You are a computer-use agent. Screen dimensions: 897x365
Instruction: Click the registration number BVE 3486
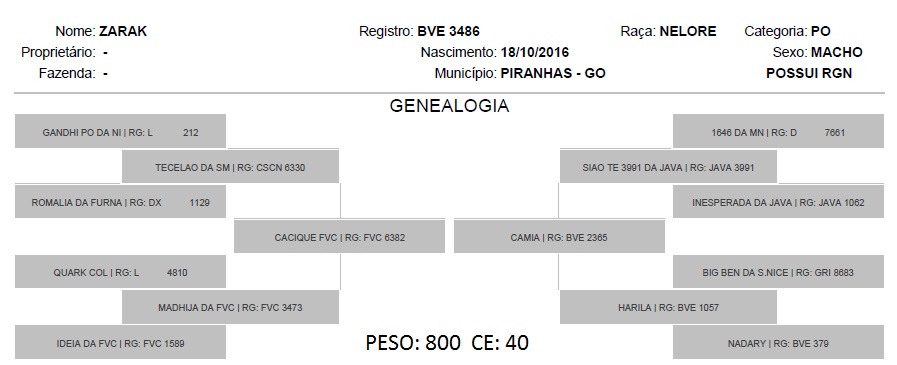[448, 31]
